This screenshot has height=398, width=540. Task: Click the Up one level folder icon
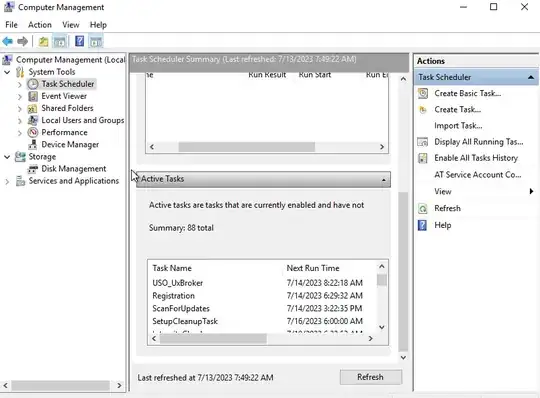[x=43, y=42]
